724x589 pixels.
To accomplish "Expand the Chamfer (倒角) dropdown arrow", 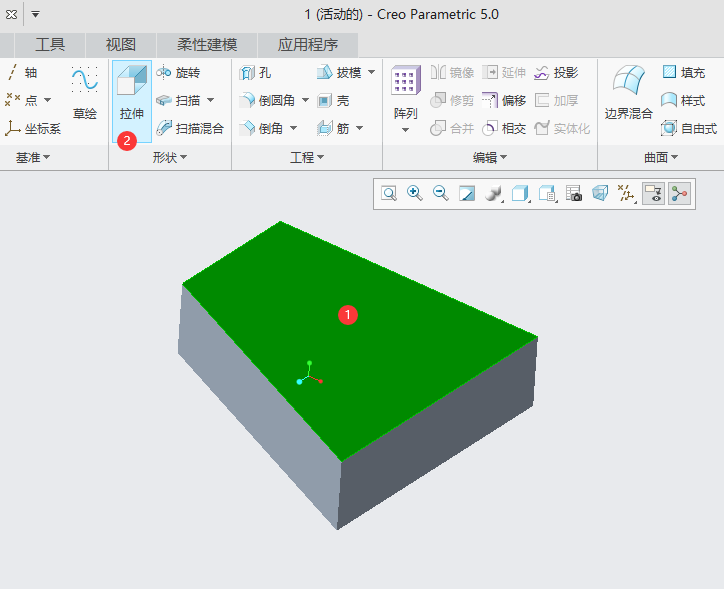I will coord(293,128).
